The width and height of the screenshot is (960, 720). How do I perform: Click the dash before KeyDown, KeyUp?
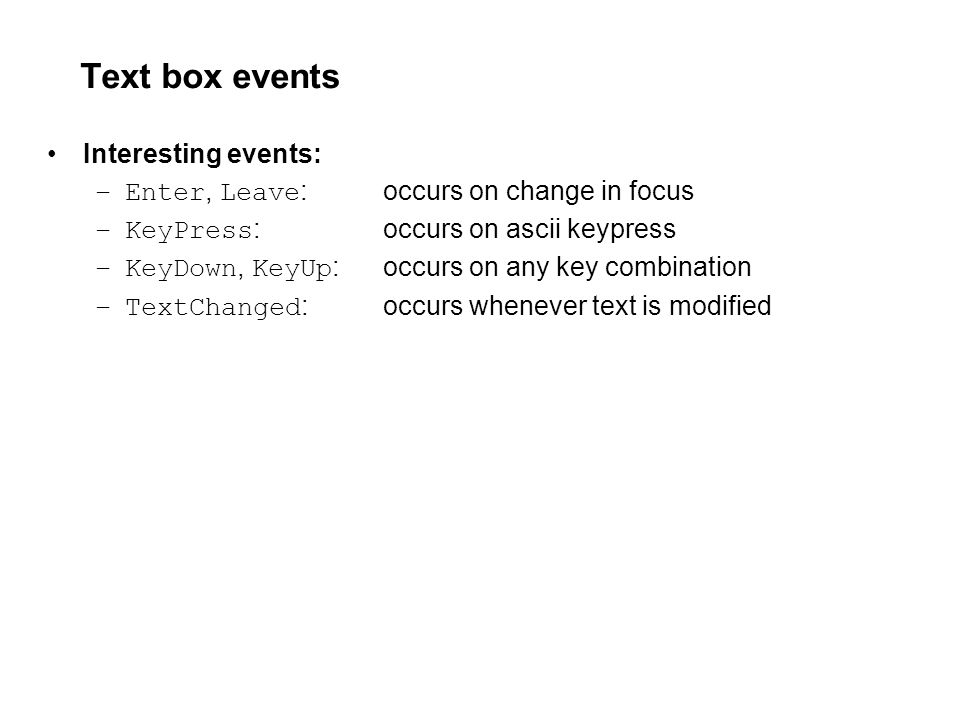pyautogui.click(x=103, y=268)
